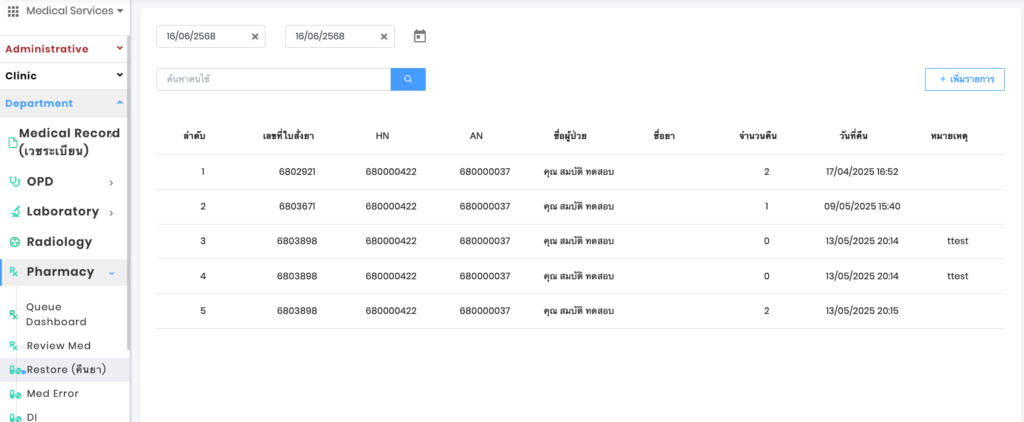Click the Laboratory microscope icon

(x=15, y=212)
